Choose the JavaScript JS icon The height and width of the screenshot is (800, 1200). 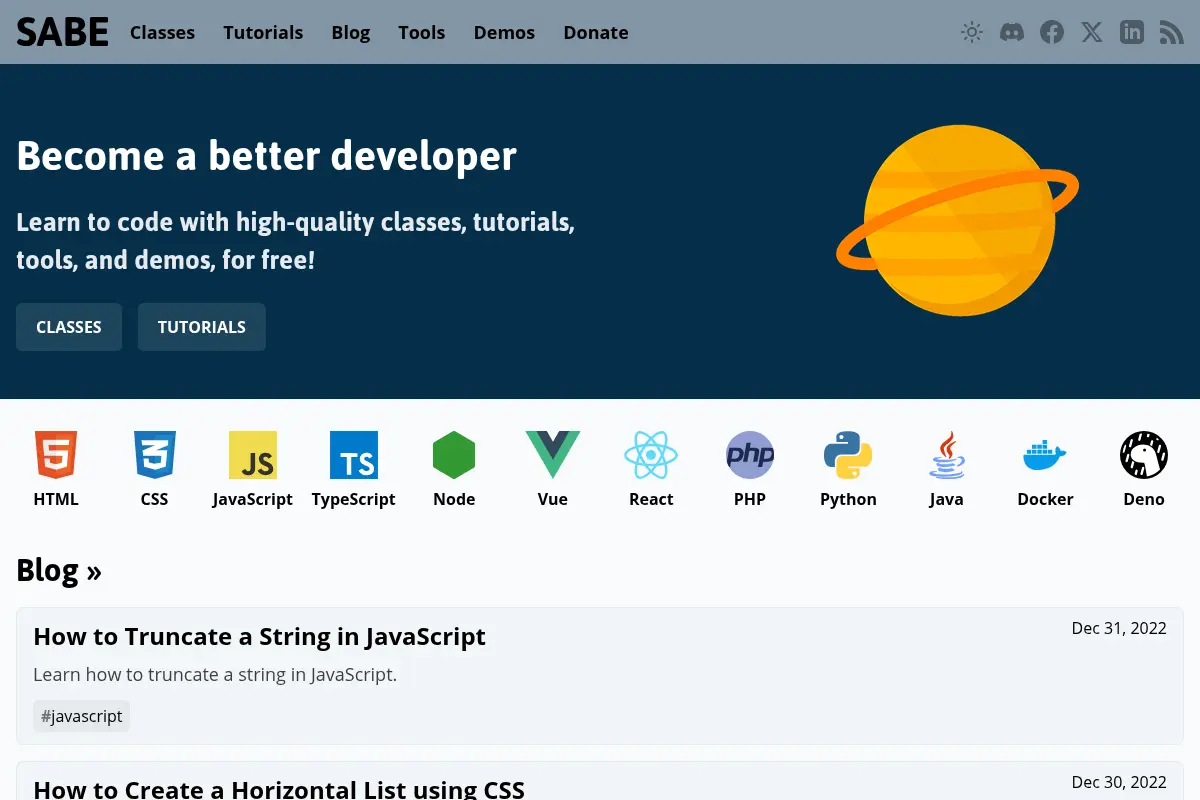(253, 455)
